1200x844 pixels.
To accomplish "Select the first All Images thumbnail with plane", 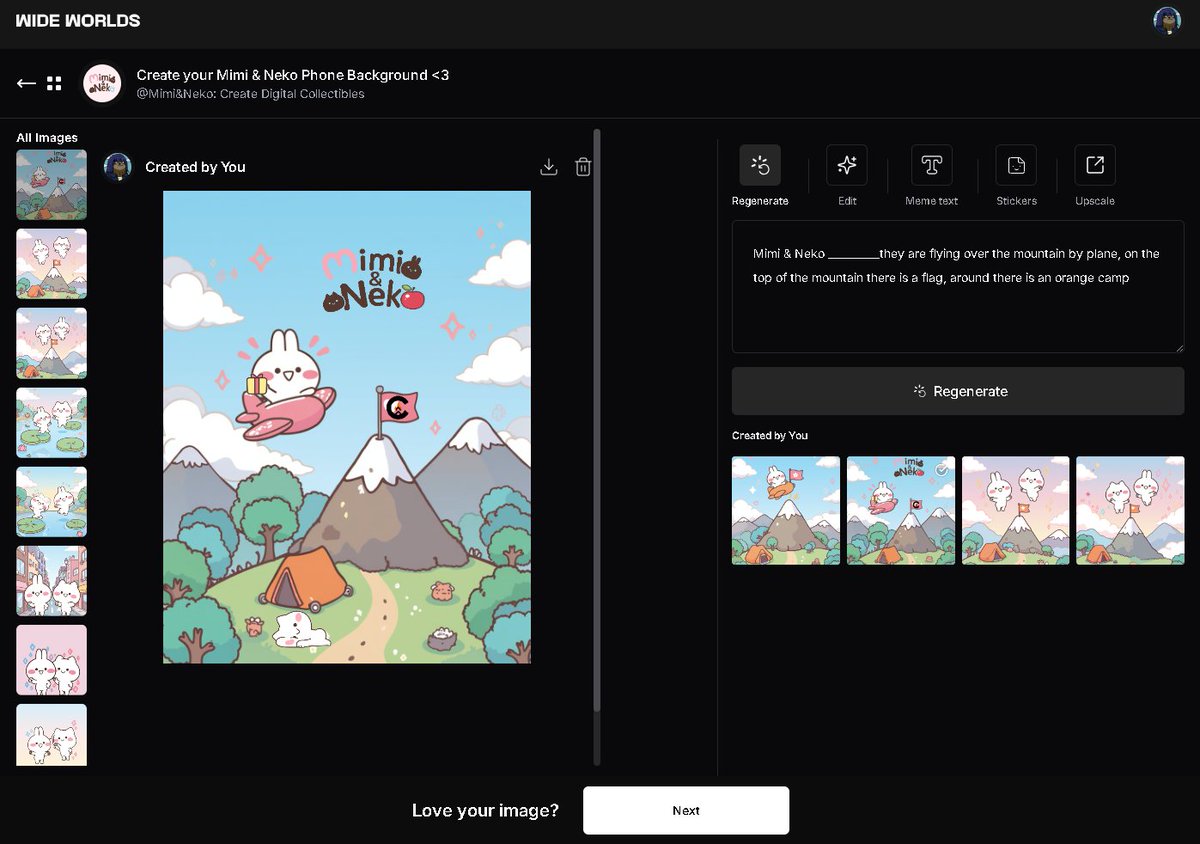I will 52,185.
